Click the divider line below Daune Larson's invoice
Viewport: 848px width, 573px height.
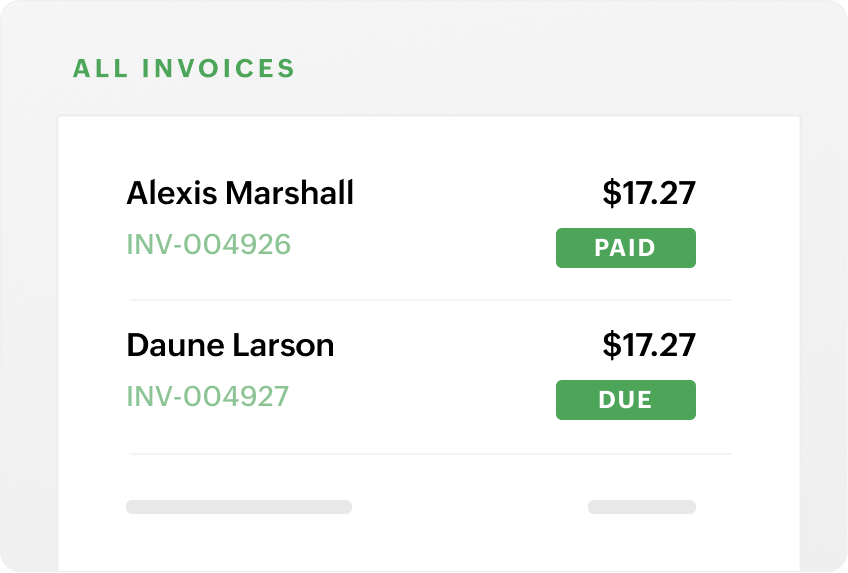pyautogui.click(x=430, y=454)
